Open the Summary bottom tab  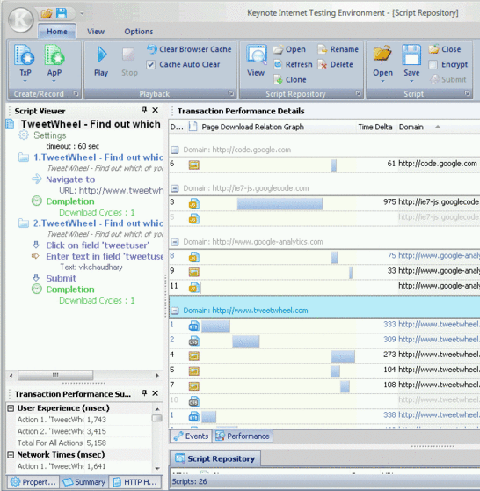tap(84, 482)
